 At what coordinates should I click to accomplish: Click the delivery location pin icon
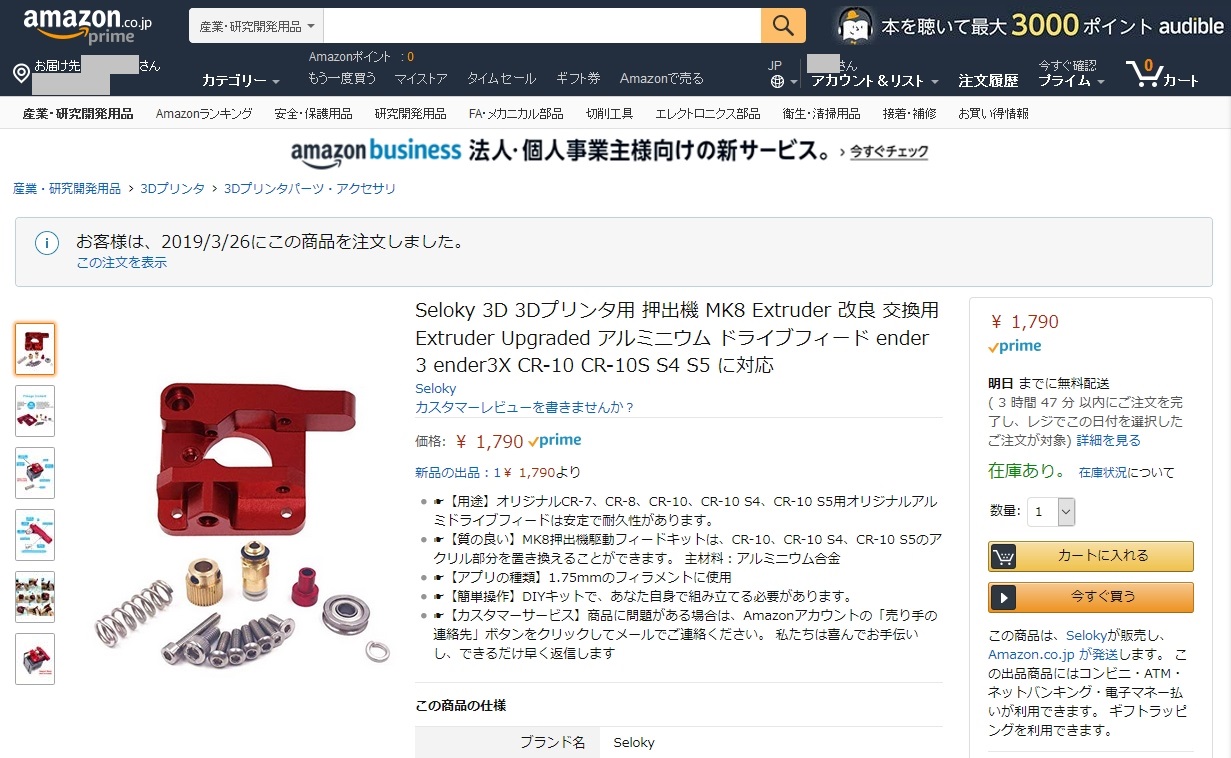pos(20,74)
